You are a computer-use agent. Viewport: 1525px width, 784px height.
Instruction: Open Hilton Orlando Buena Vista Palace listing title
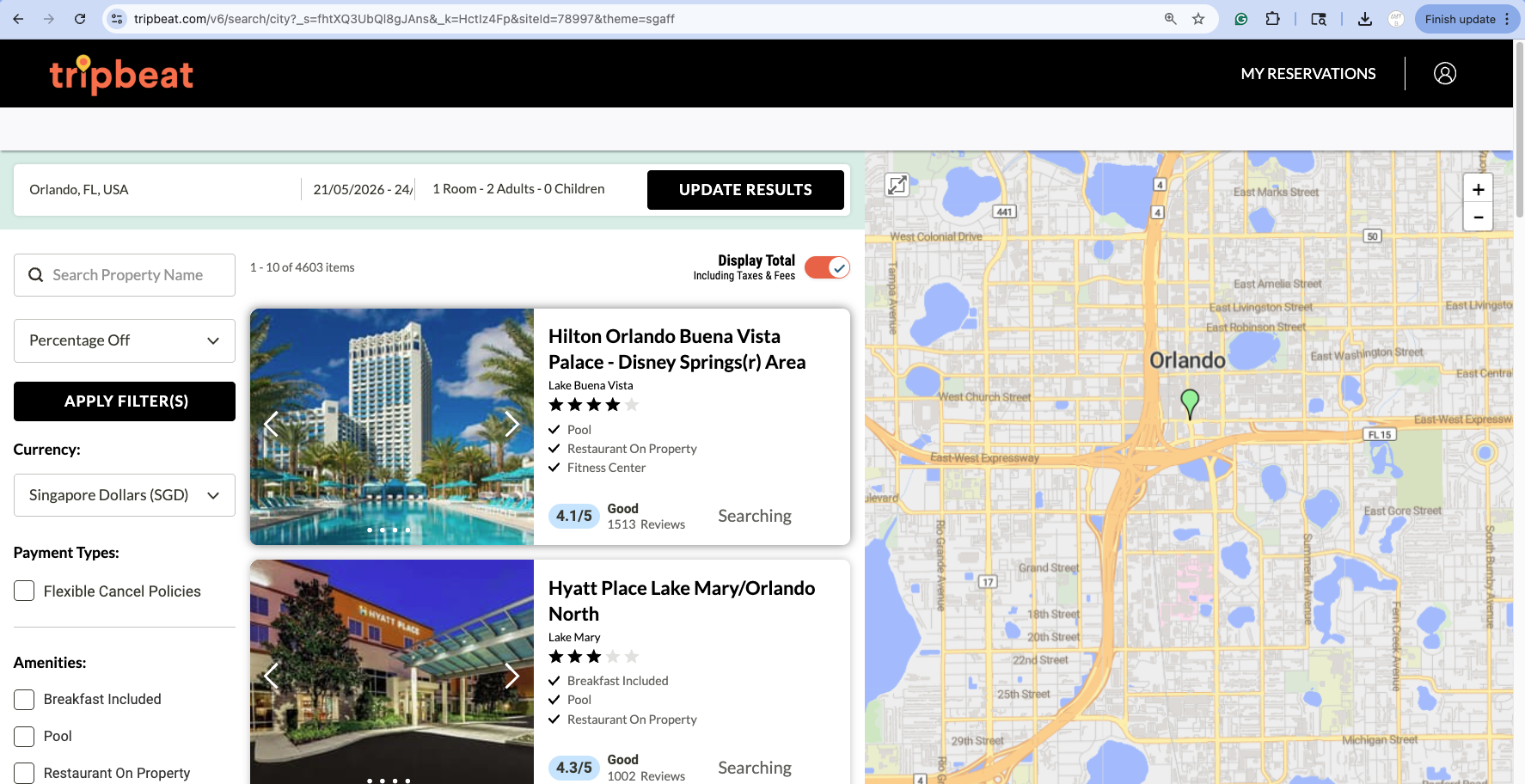tap(677, 349)
